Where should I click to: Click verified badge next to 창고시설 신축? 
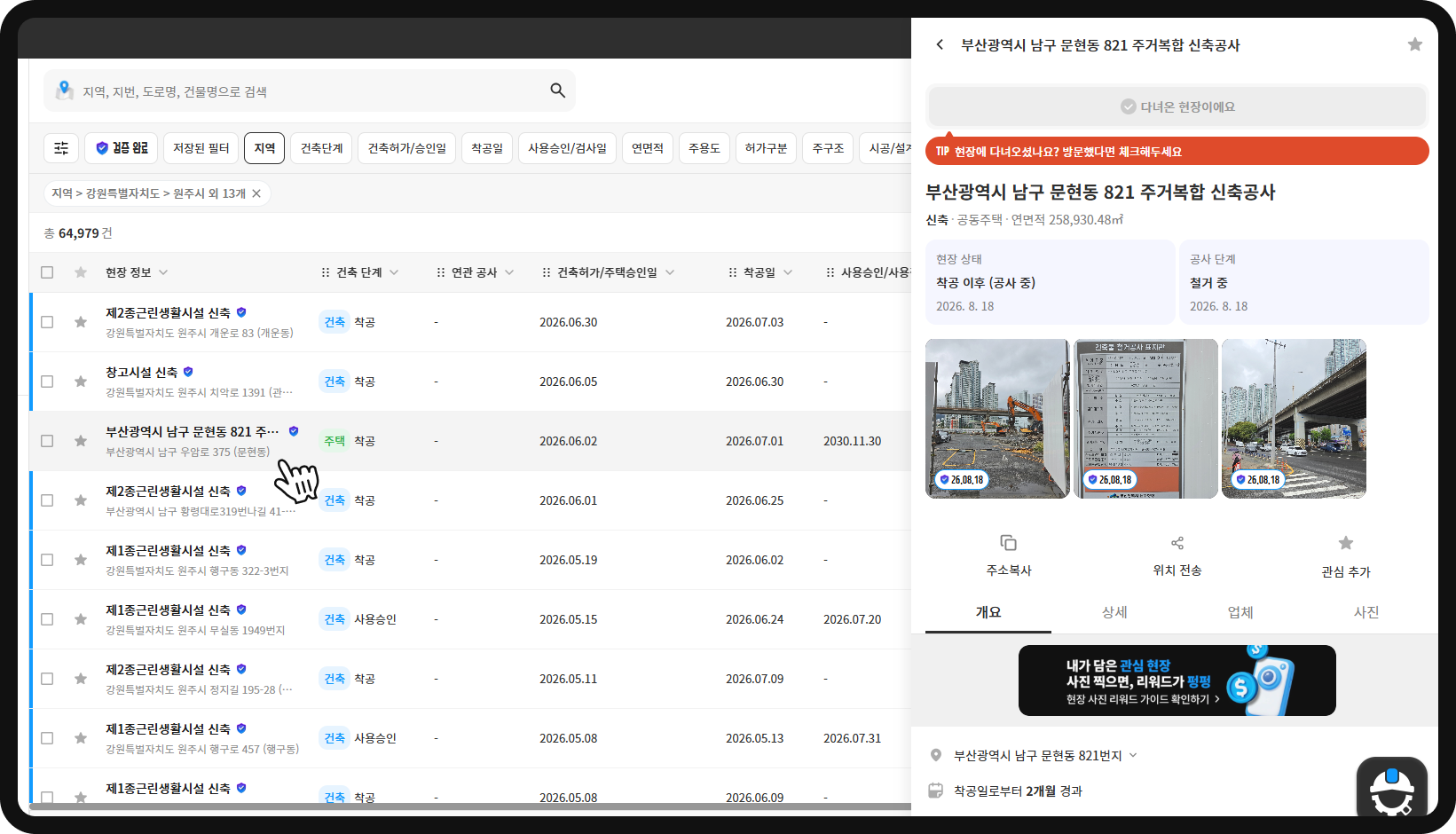(x=188, y=372)
